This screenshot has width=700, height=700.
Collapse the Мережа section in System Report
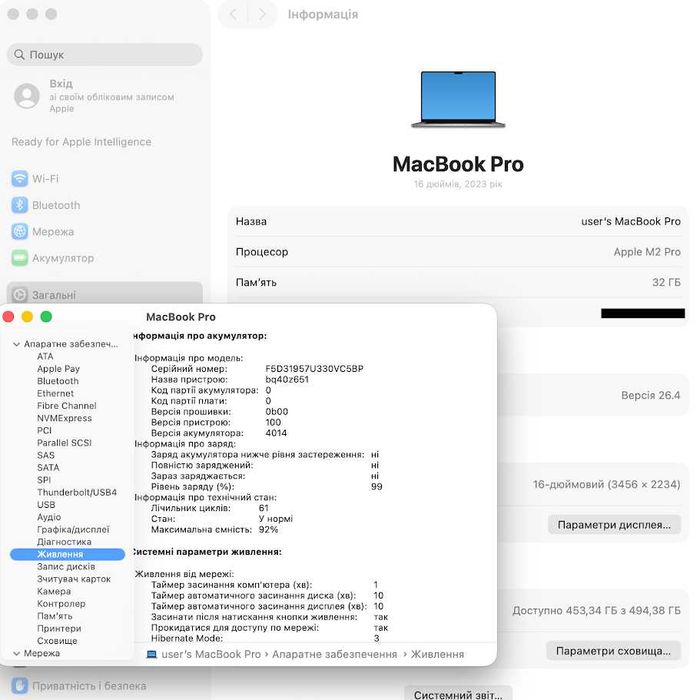(17, 653)
